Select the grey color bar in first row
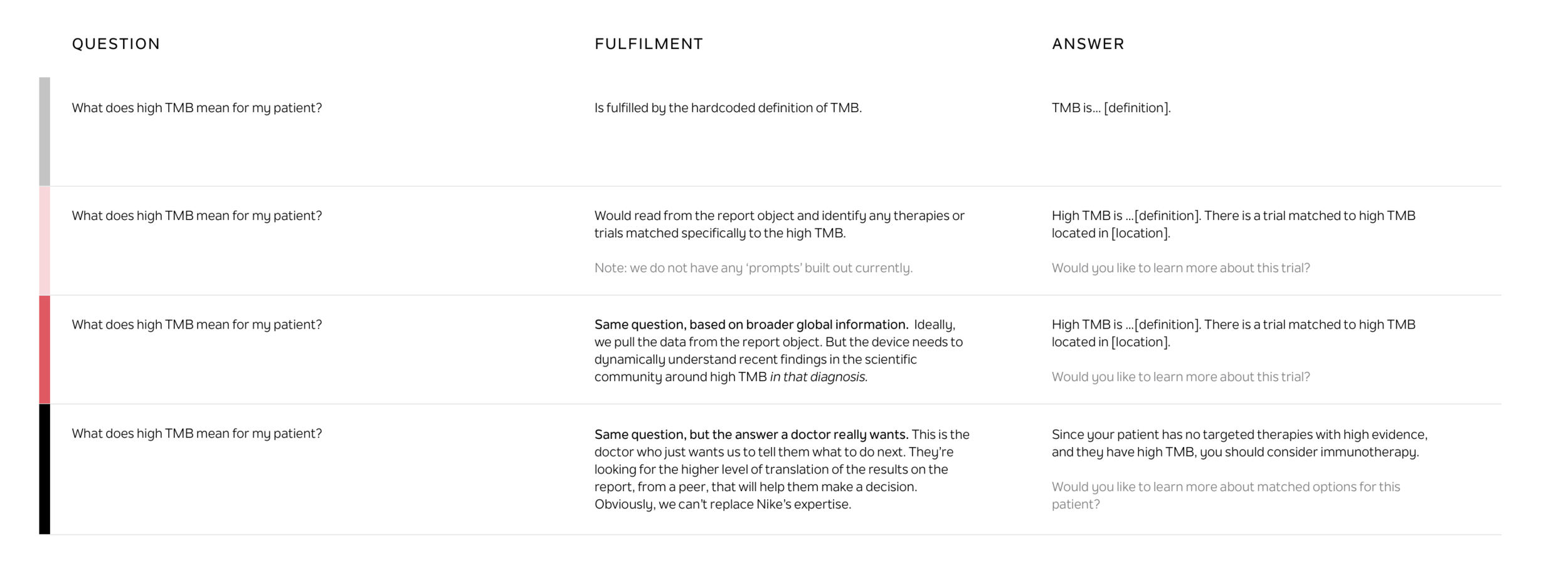This screenshot has width=1568, height=575. pyautogui.click(x=45, y=132)
